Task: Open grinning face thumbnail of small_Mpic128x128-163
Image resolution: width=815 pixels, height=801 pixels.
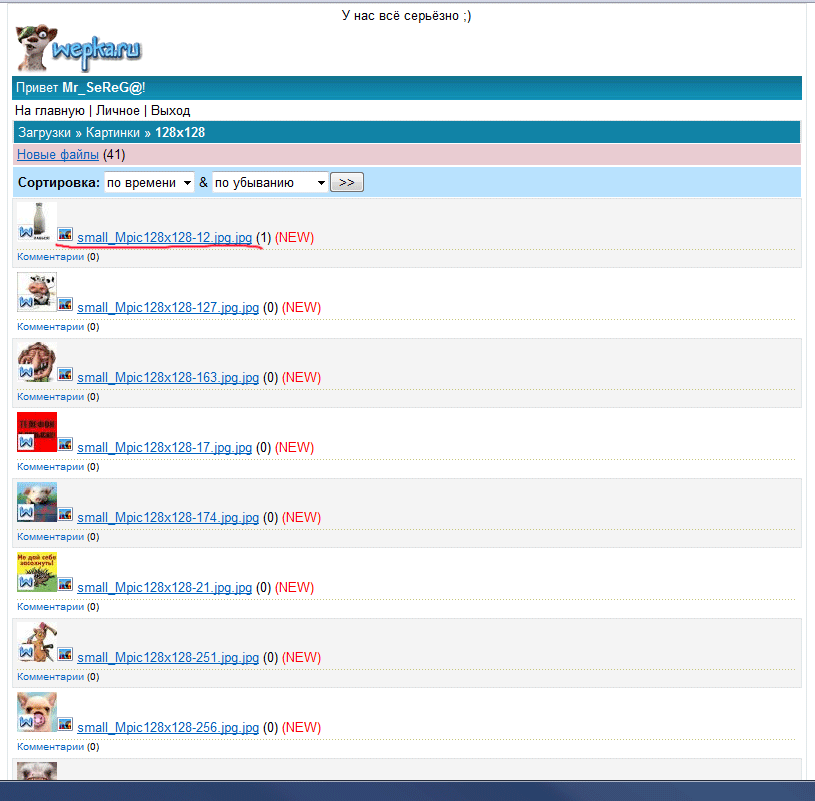Action: (x=36, y=362)
